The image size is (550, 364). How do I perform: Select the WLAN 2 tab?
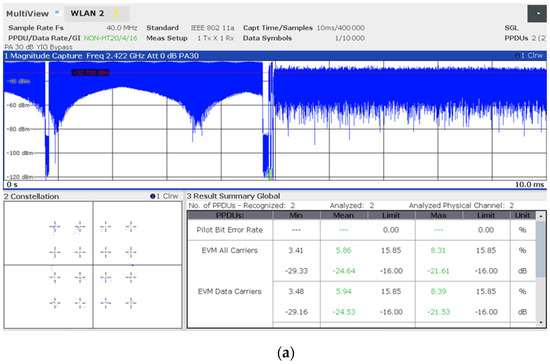click(x=96, y=14)
